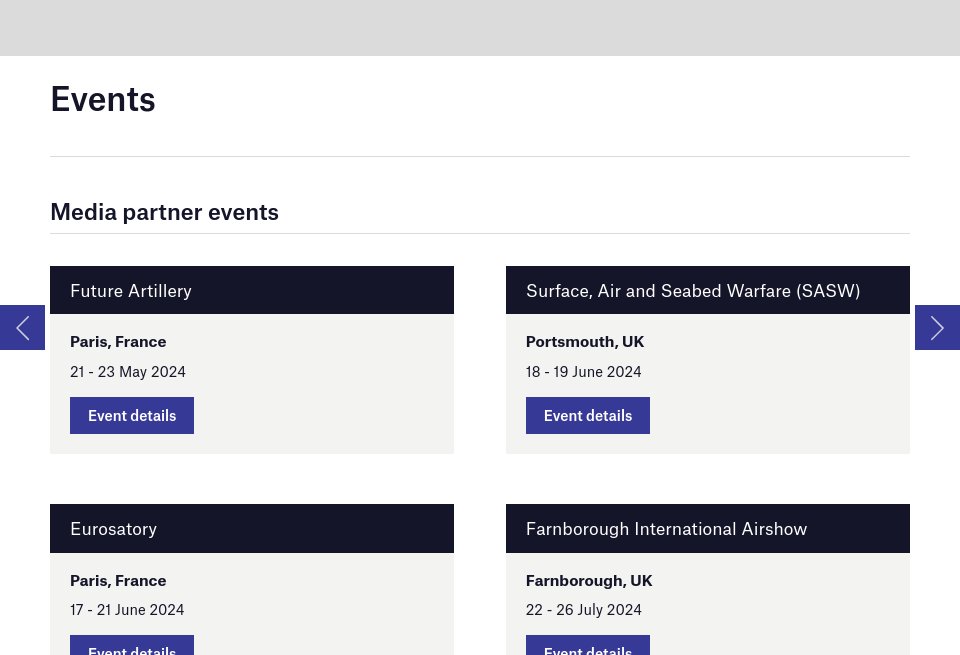960x655 pixels.
Task: Click the Events page heading
Action: (x=103, y=99)
